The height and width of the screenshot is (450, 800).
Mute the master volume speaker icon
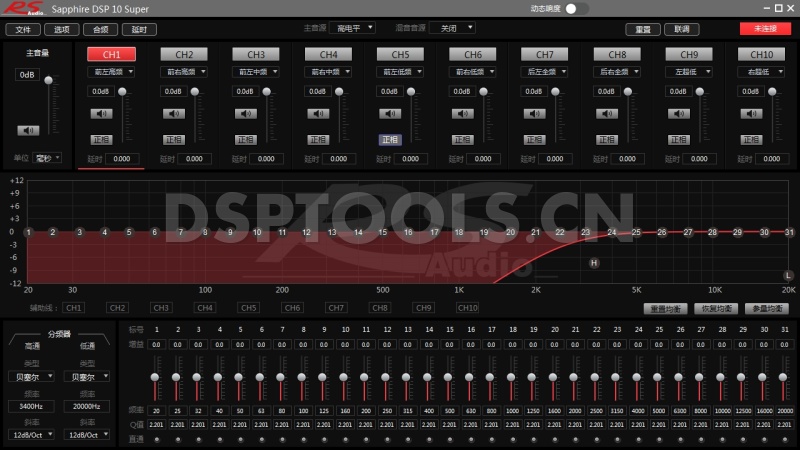pyautogui.click(x=28, y=131)
